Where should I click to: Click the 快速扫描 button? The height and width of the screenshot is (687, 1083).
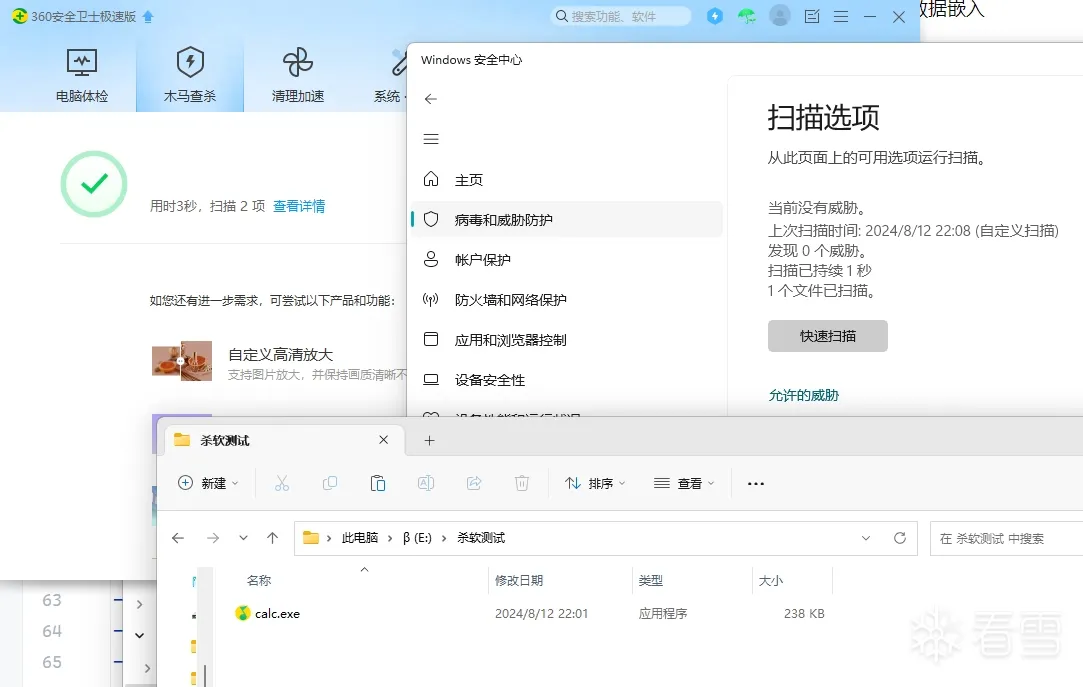[827, 336]
